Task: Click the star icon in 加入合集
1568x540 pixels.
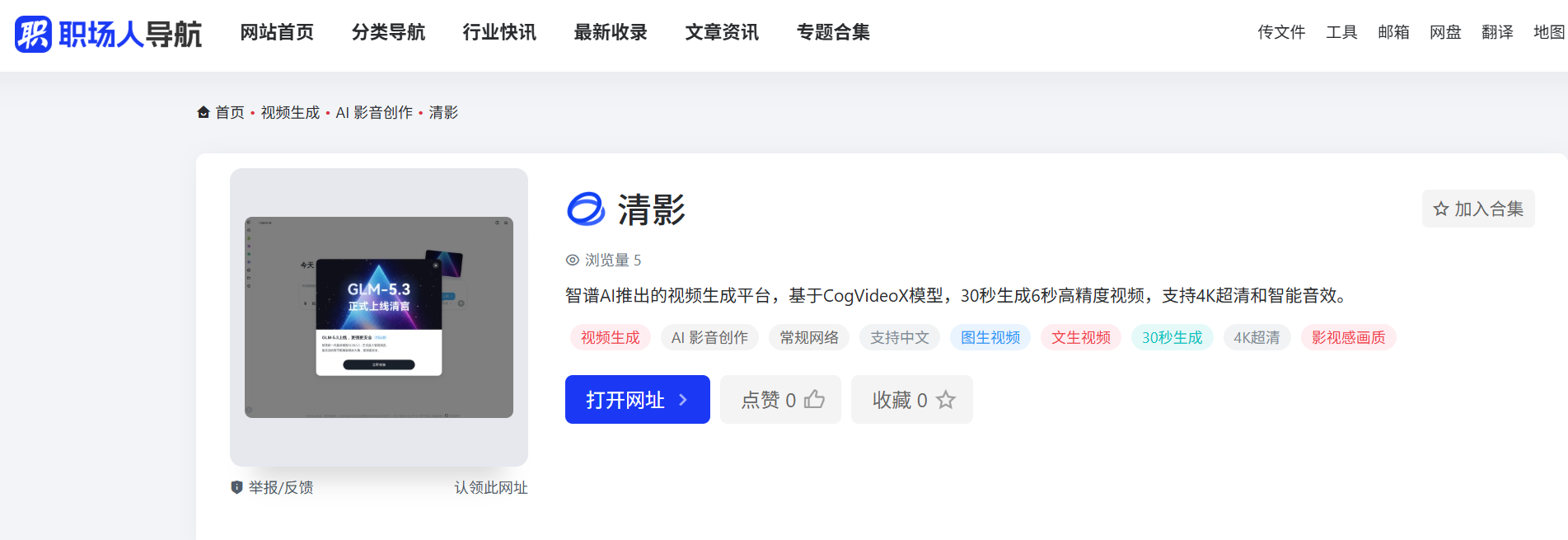Action: pyautogui.click(x=1441, y=209)
